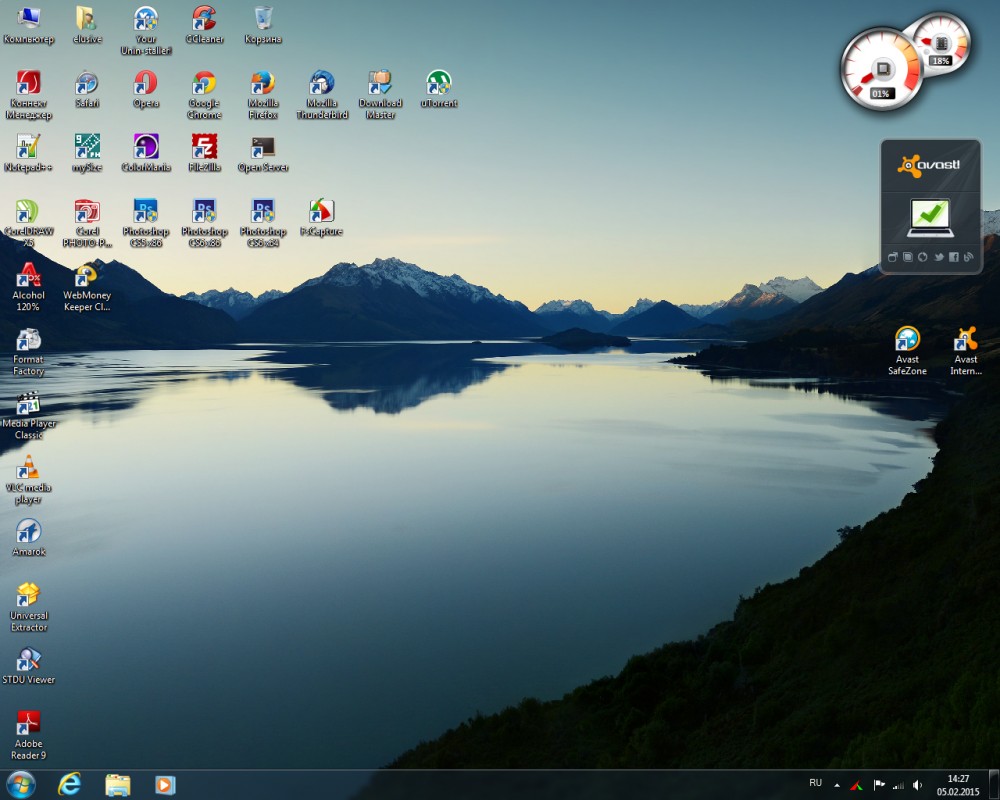Select the CorelDRAW X5 icon
The height and width of the screenshot is (800, 1000).
(28, 212)
